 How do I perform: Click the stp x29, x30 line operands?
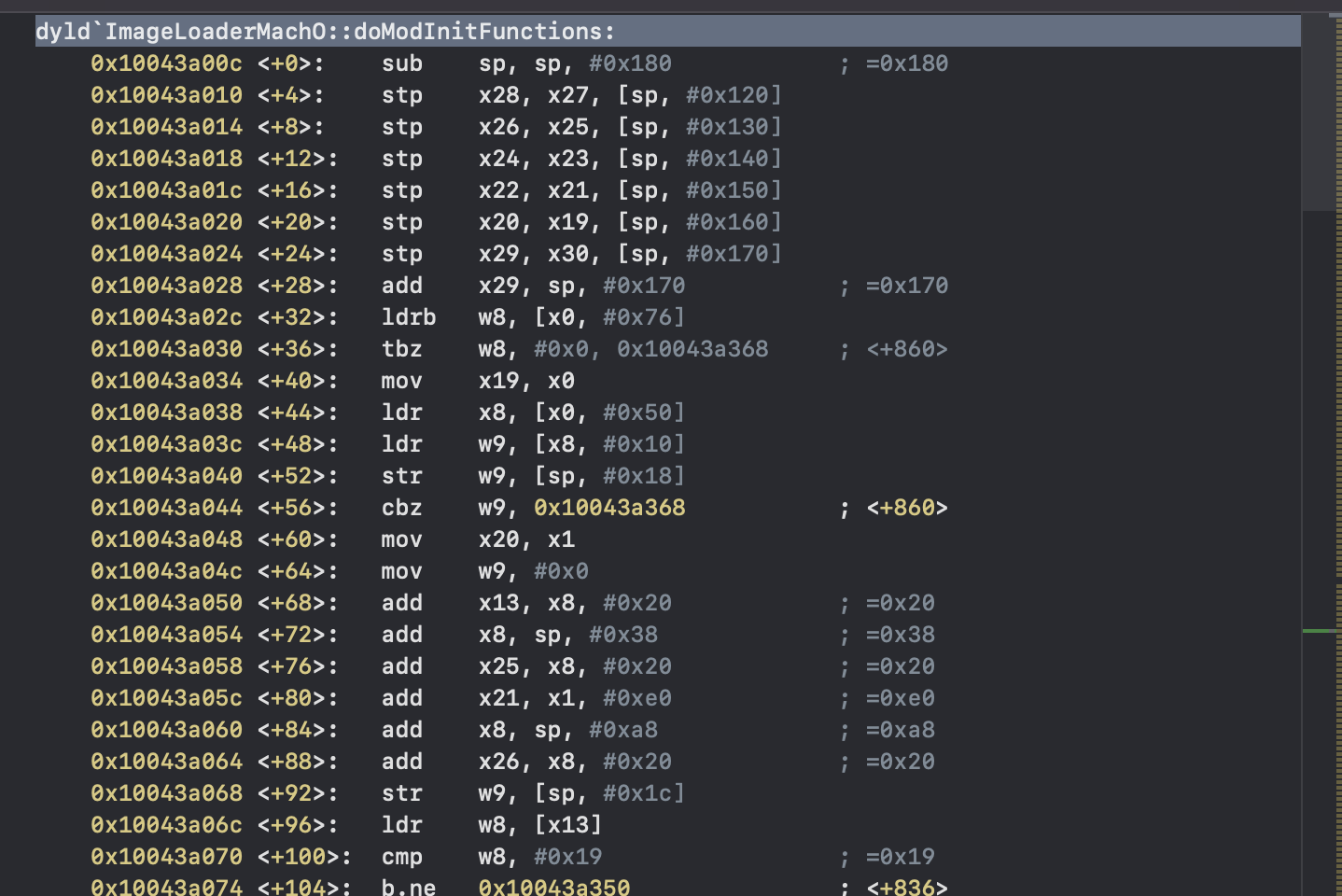630,254
